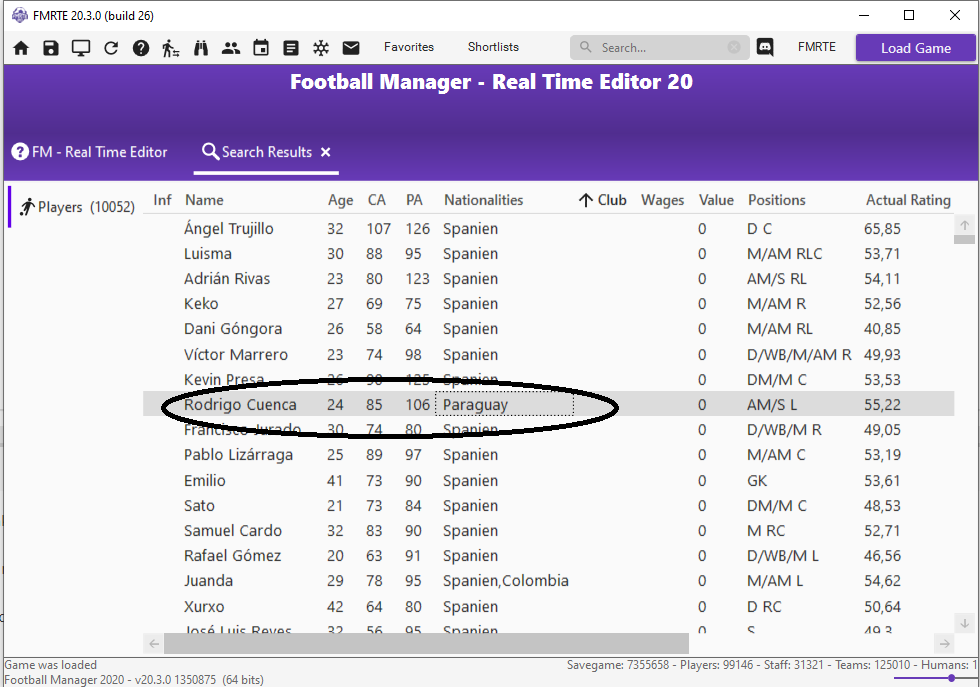This screenshot has height=687, width=980.
Task: Click the Load Game button
Action: tap(916, 48)
